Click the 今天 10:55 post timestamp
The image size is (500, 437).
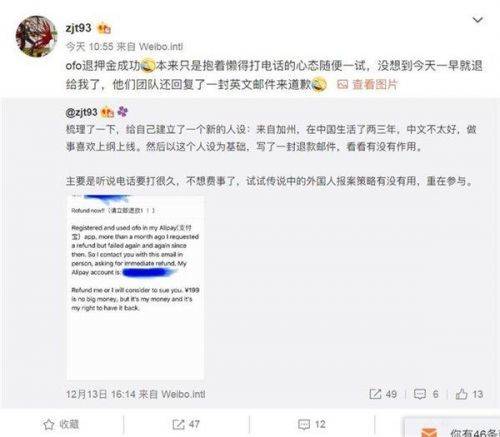[x=90, y=47]
